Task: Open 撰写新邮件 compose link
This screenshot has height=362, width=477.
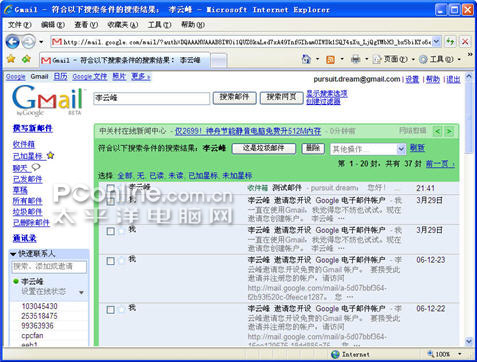Action: pyautogui.click(x=33, y=128)
